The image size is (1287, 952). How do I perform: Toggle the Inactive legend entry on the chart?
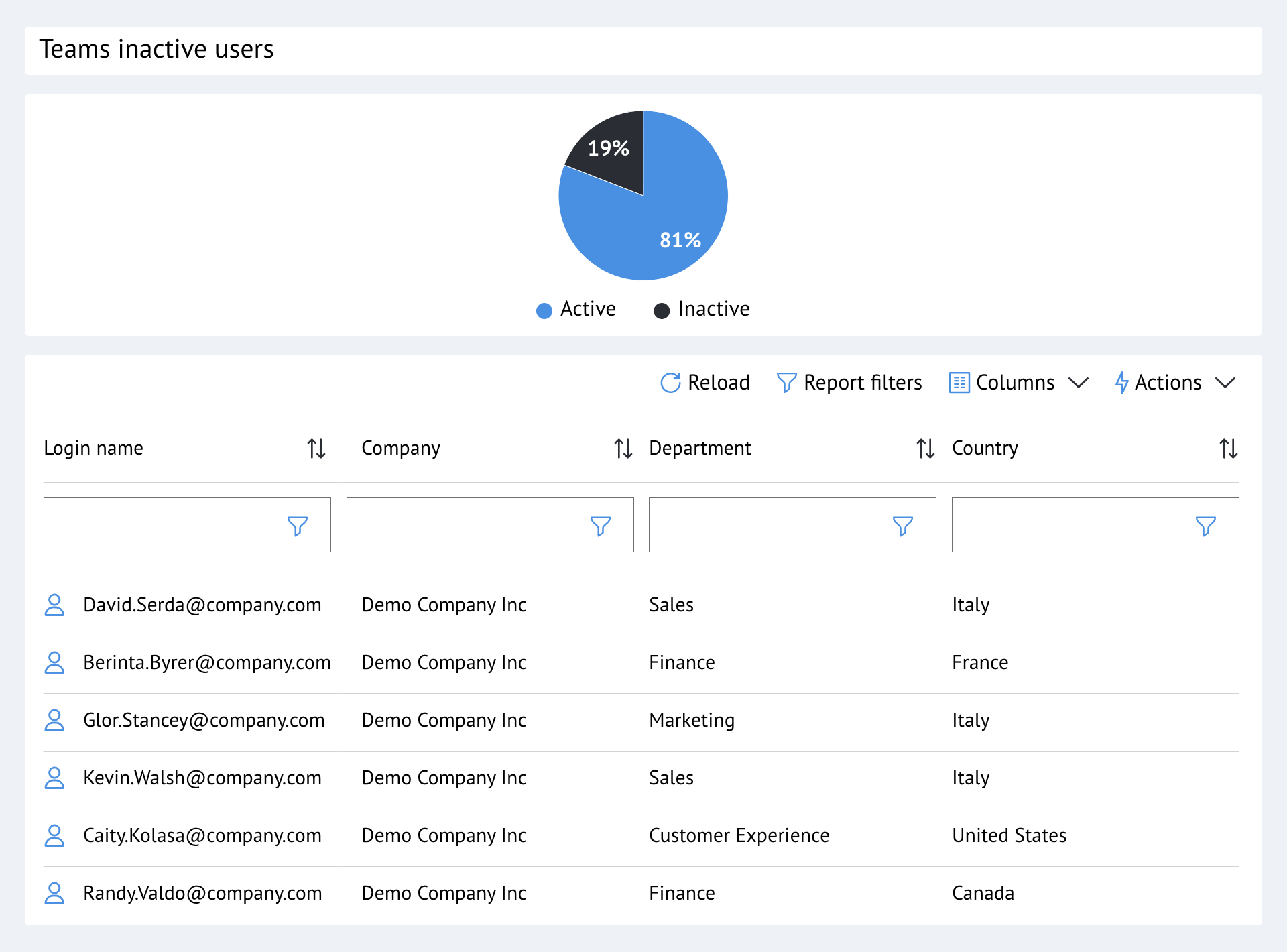[701, 309]
